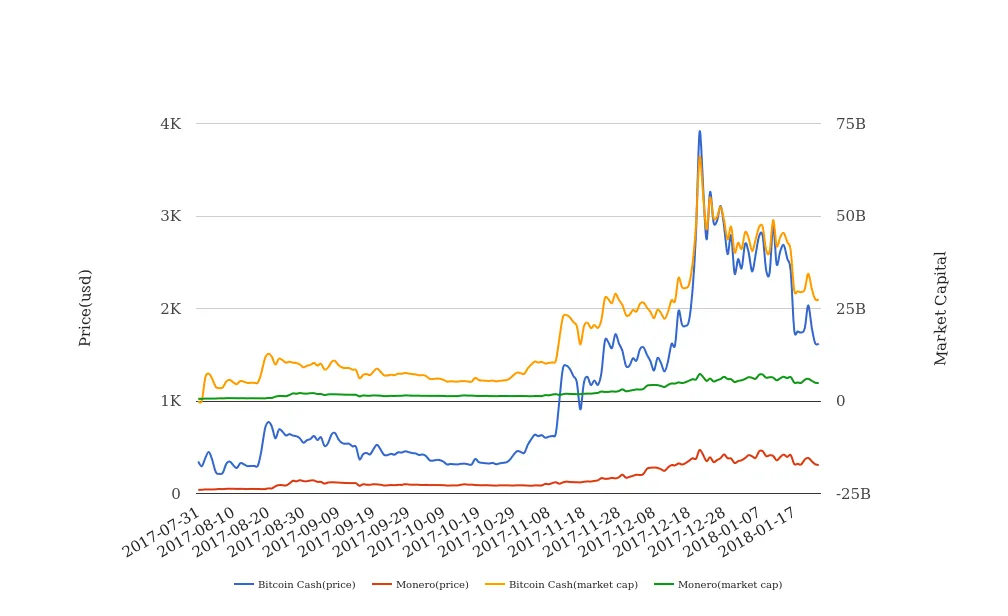Click the 4K label on left axis
Viewport: 1008px width, 616px height.
pyautogui.click(x=170, y=124)
